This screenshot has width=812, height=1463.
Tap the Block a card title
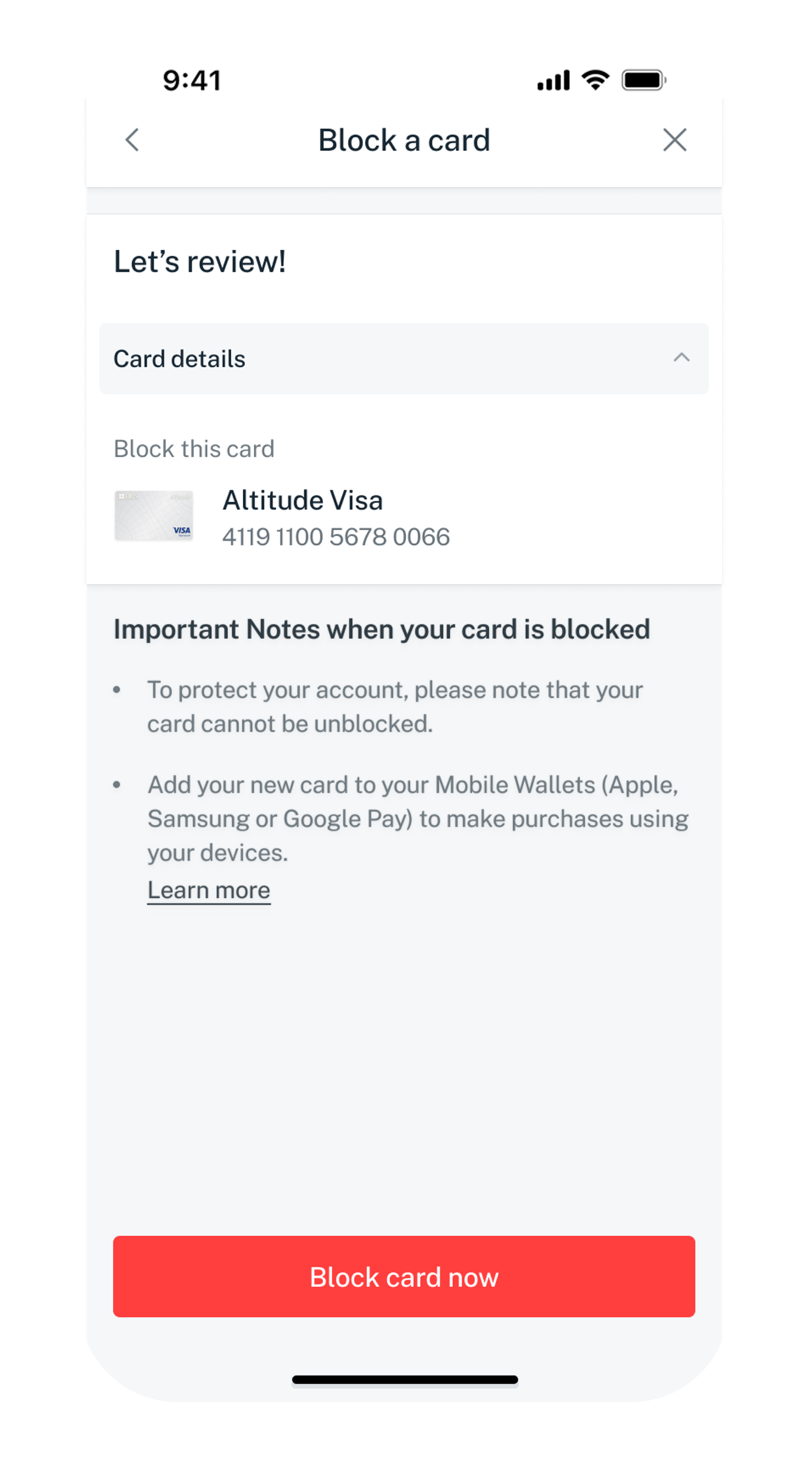click(x=404, y=140)
